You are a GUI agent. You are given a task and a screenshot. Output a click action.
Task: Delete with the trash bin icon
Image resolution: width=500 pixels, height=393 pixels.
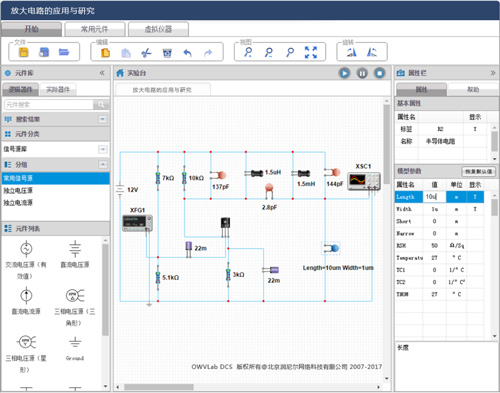[167, 53]
